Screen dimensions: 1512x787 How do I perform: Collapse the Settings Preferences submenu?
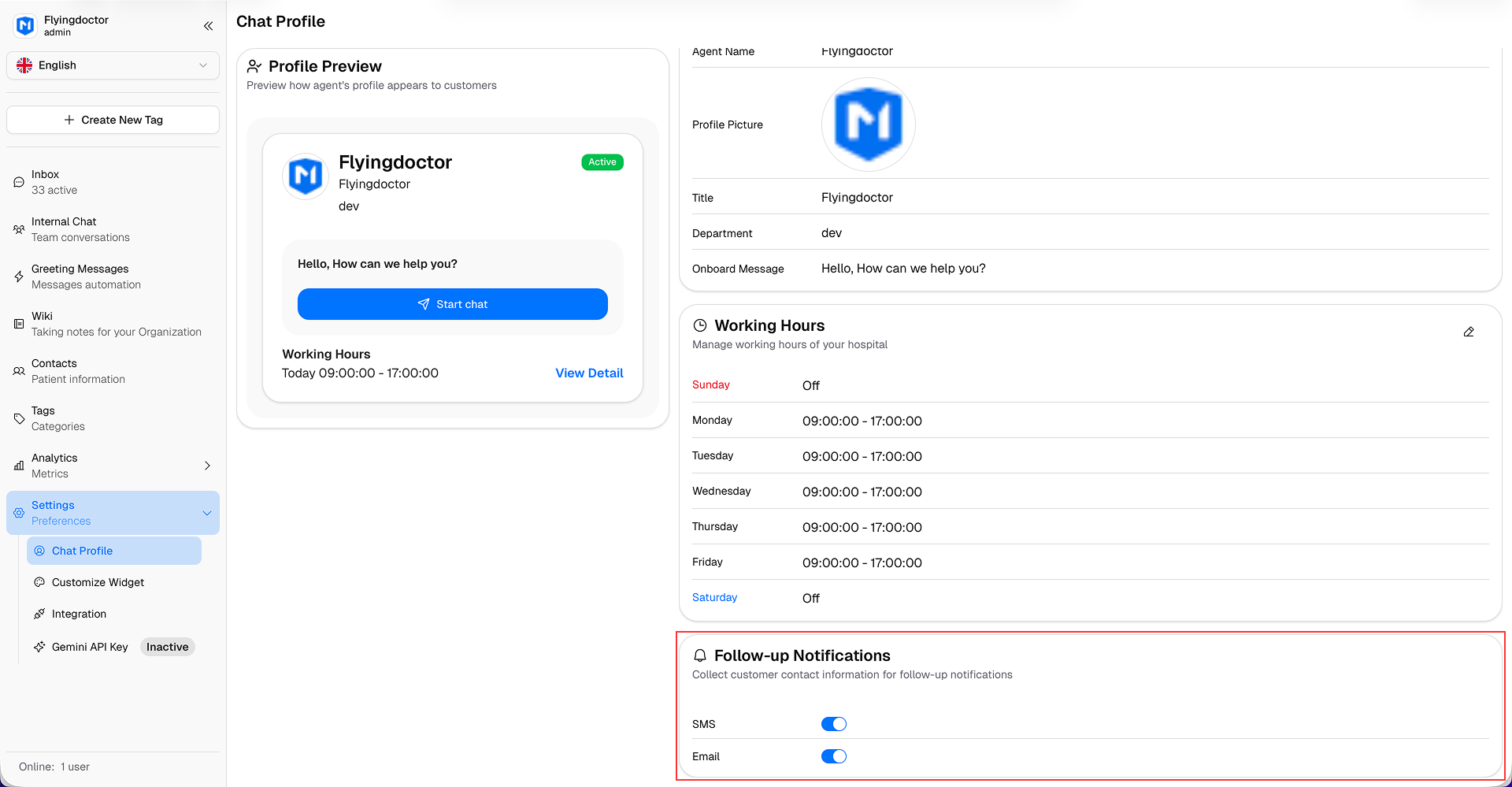pyautogui.click(x=207, y=512)
